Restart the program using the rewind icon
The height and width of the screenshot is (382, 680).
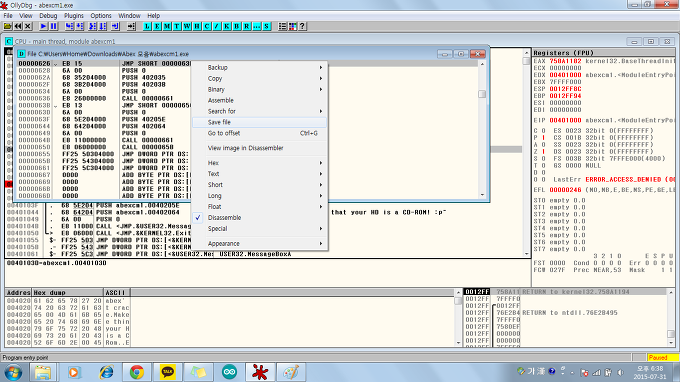coord(18,26)
